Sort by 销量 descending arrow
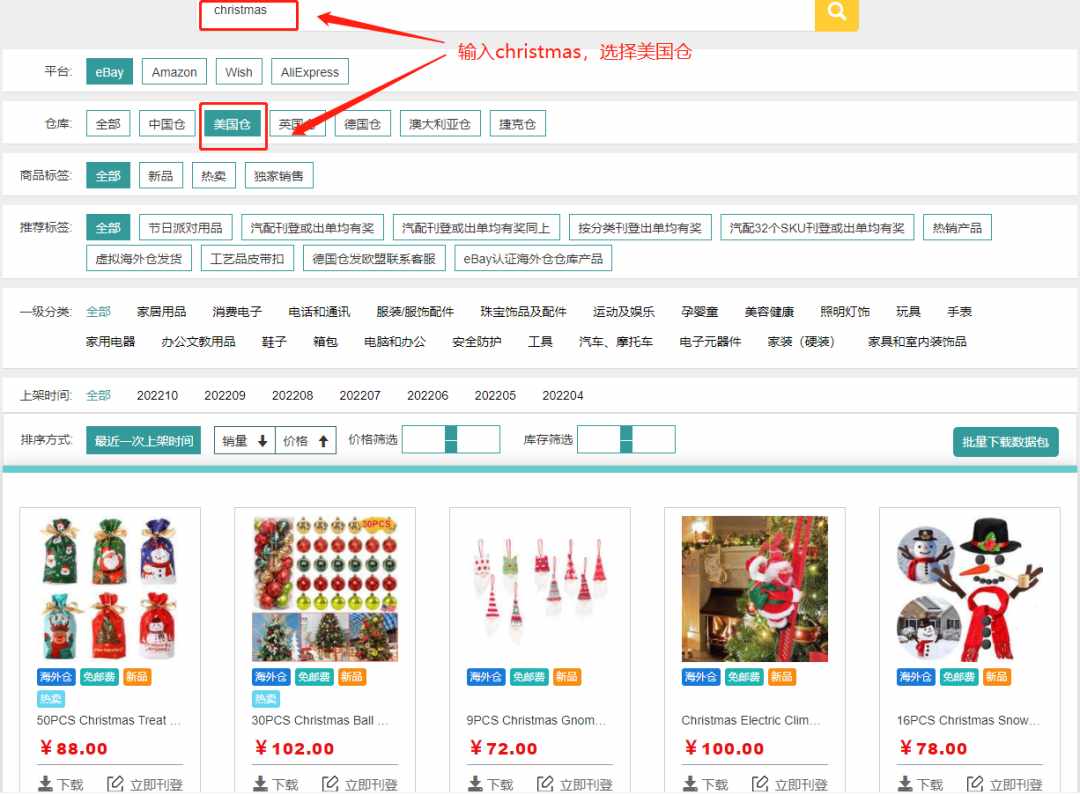The width and height of the screenshot is (1080, 795). [245, 441]
